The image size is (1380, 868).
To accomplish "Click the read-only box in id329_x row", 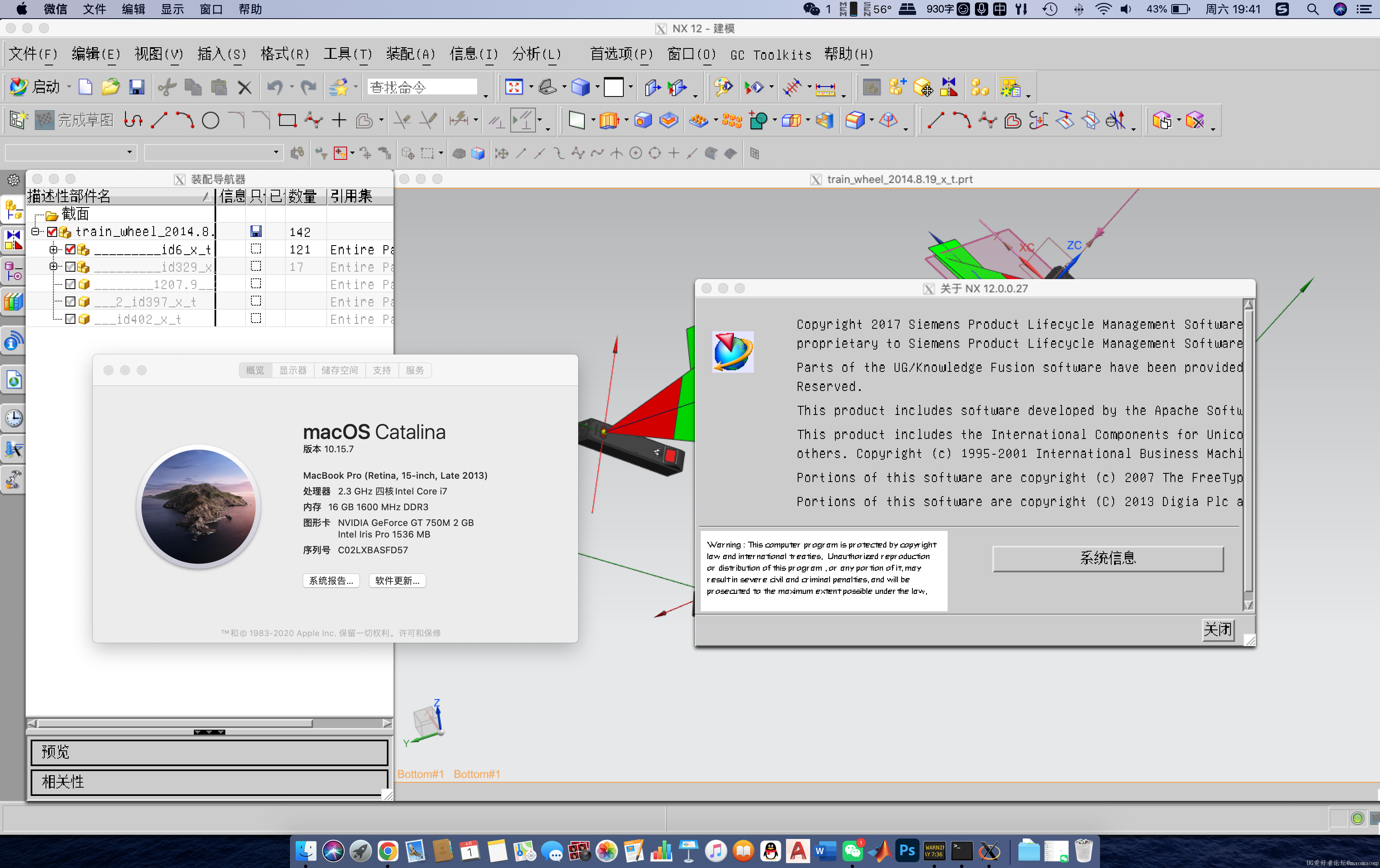I will [x=256, y=266].
